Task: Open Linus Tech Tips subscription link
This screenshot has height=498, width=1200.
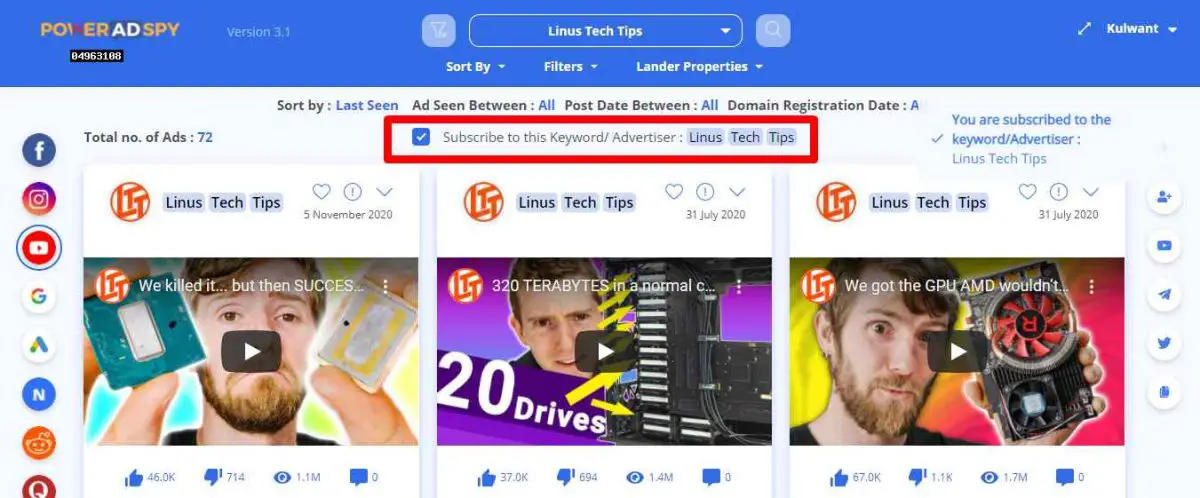Action: coord(999,158)
